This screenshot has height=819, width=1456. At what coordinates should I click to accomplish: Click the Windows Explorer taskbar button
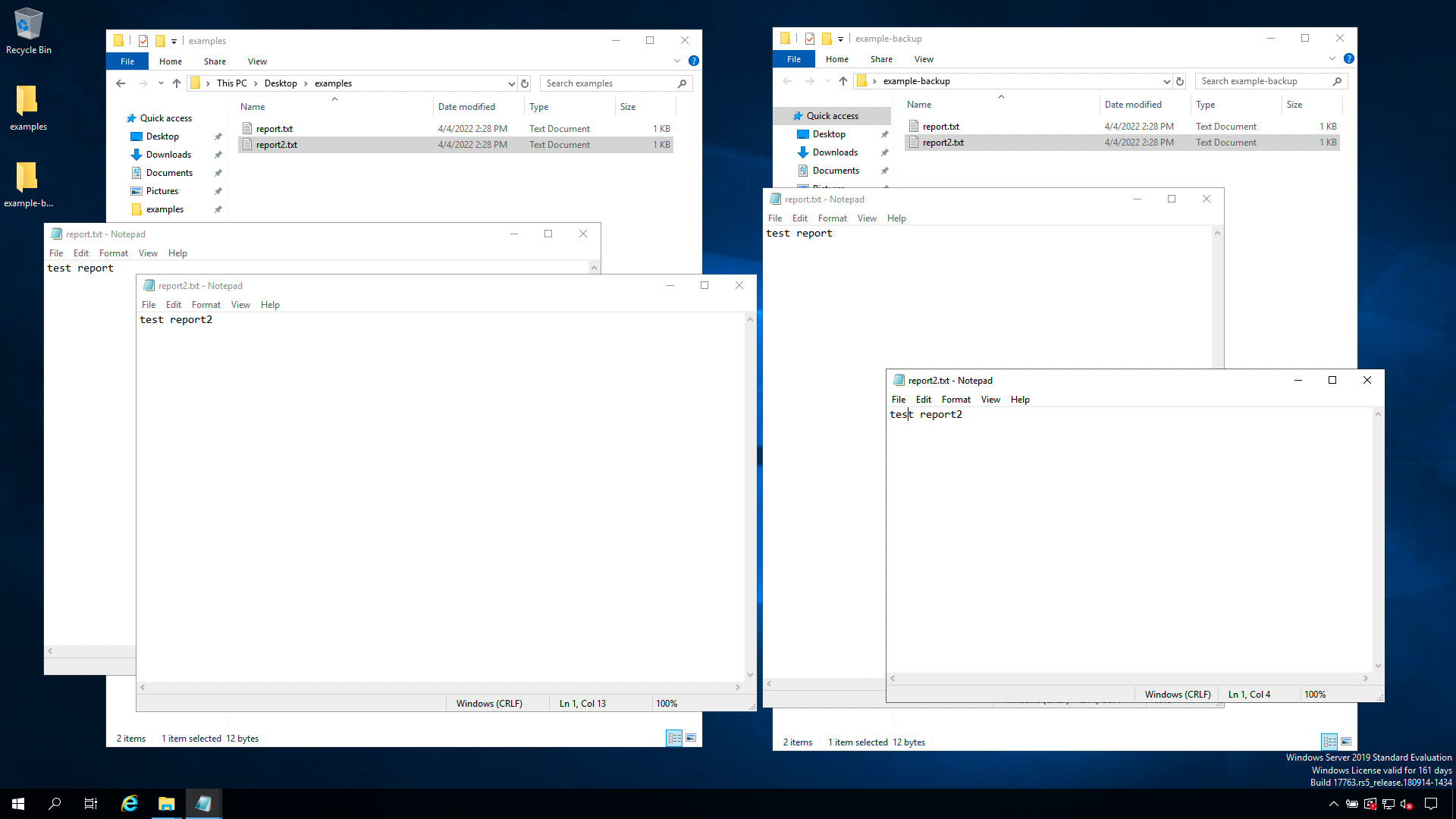[166, 803]
